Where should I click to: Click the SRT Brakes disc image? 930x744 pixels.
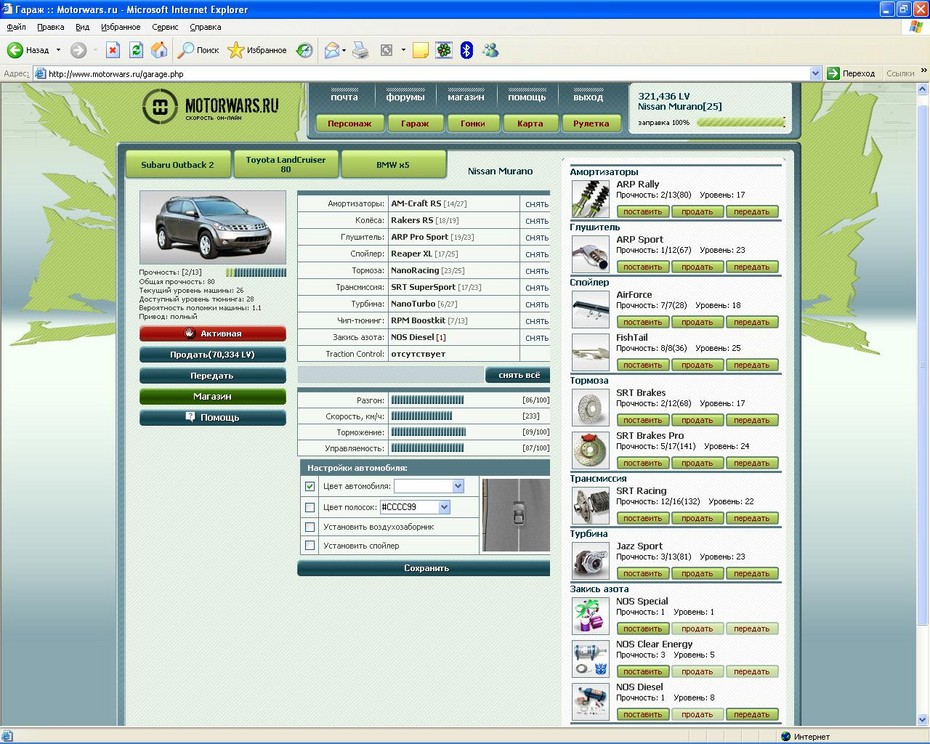click(x=590, y=407)
